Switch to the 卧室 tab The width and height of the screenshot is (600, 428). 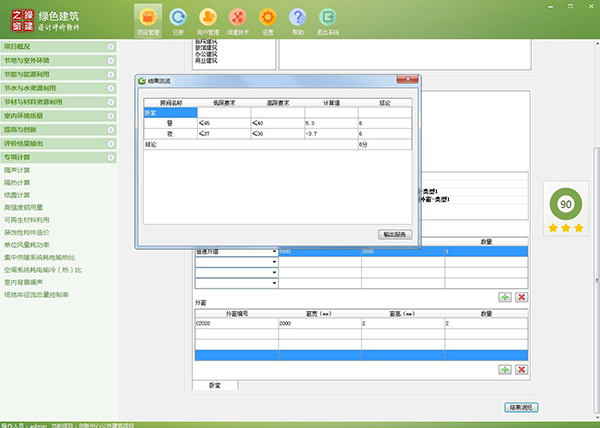(x=215, y=384)
